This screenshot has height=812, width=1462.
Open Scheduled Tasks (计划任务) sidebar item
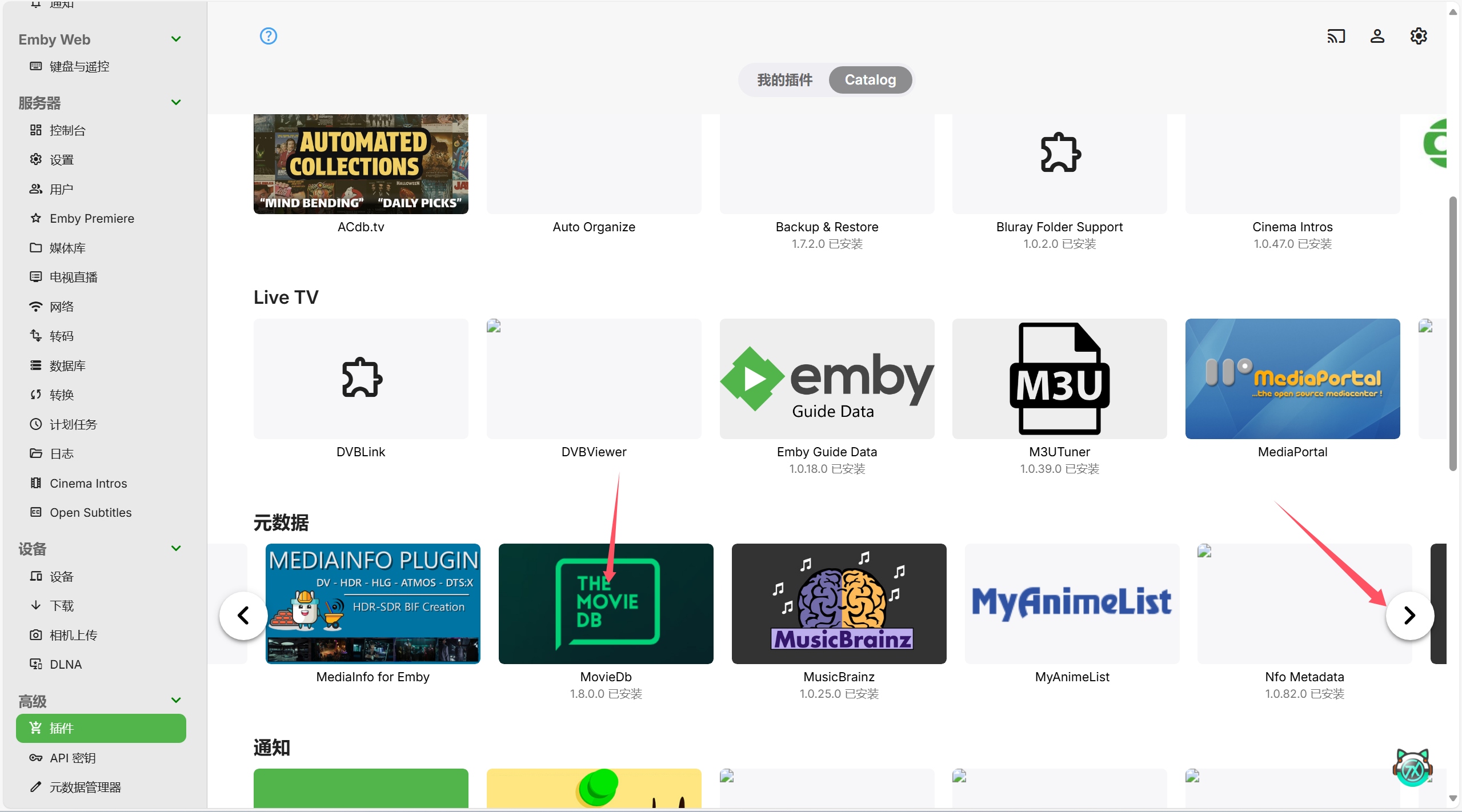73,424
